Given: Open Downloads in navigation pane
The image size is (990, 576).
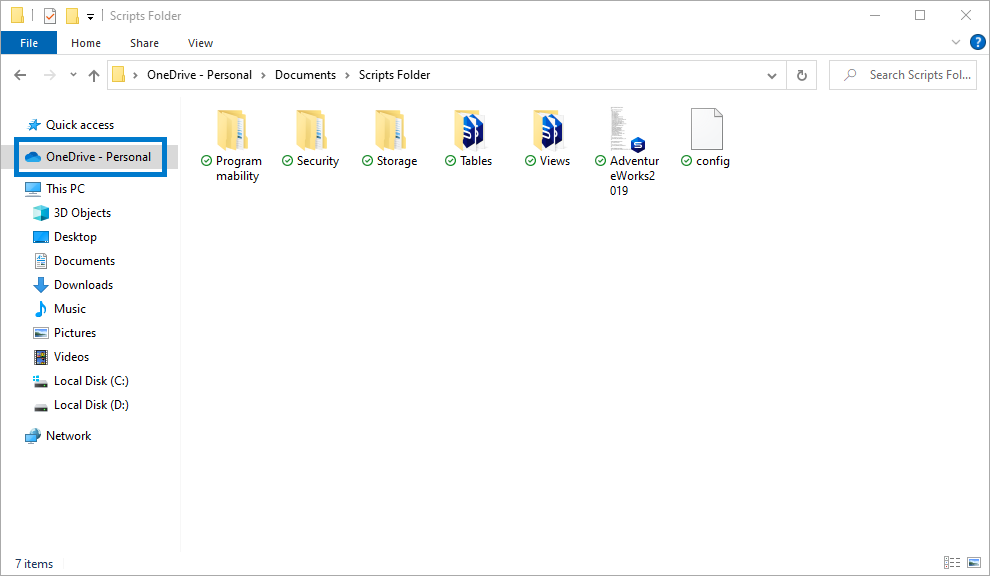Looking at the screenshot, I should tap(83, 285).
